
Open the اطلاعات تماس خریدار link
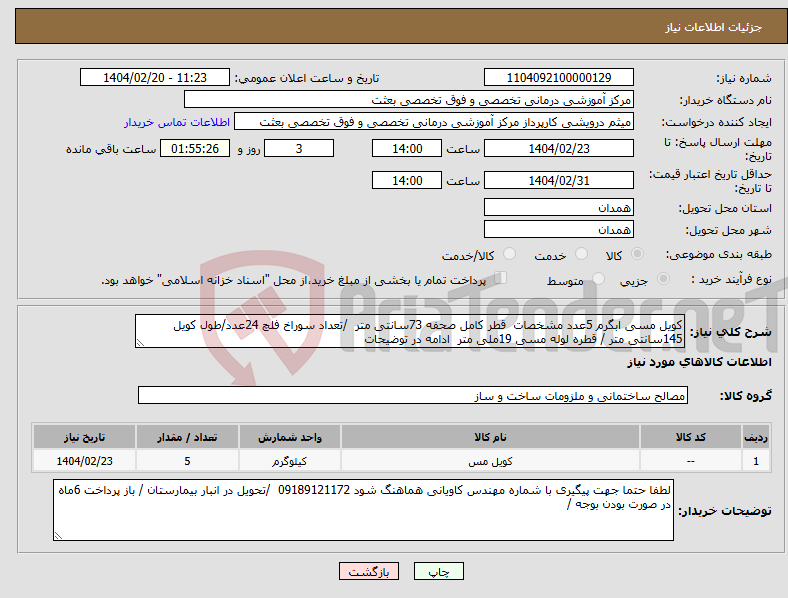[177, 122]
